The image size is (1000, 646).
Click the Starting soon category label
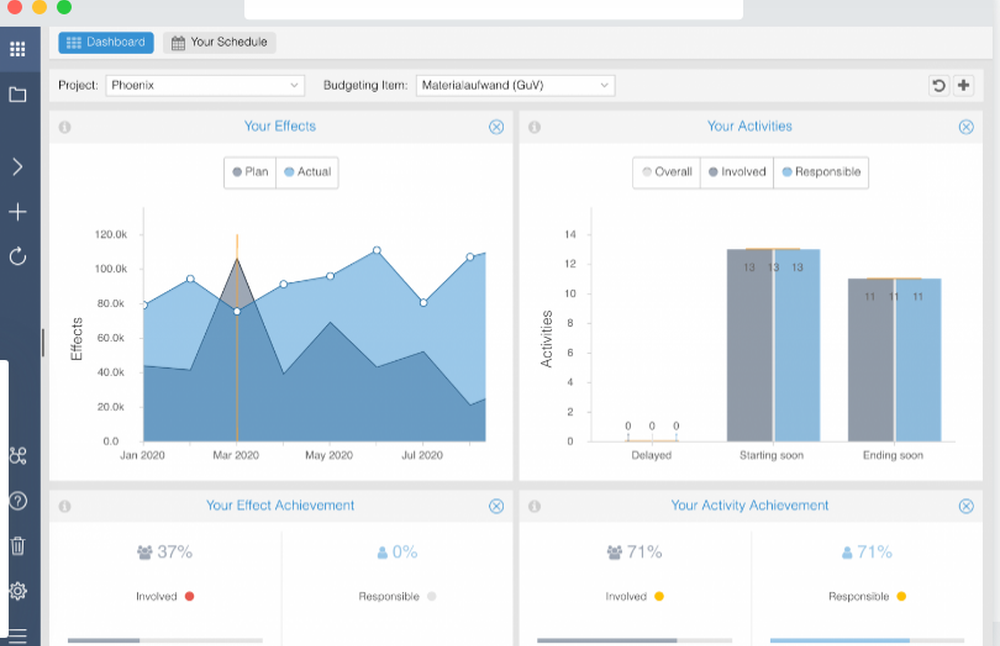[x=772, y=455]
